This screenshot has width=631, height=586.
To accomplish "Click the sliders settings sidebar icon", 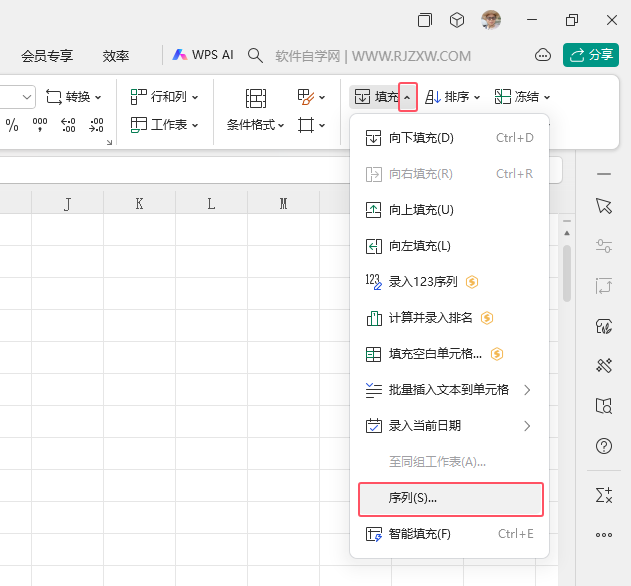I will (x=604, y=246).
